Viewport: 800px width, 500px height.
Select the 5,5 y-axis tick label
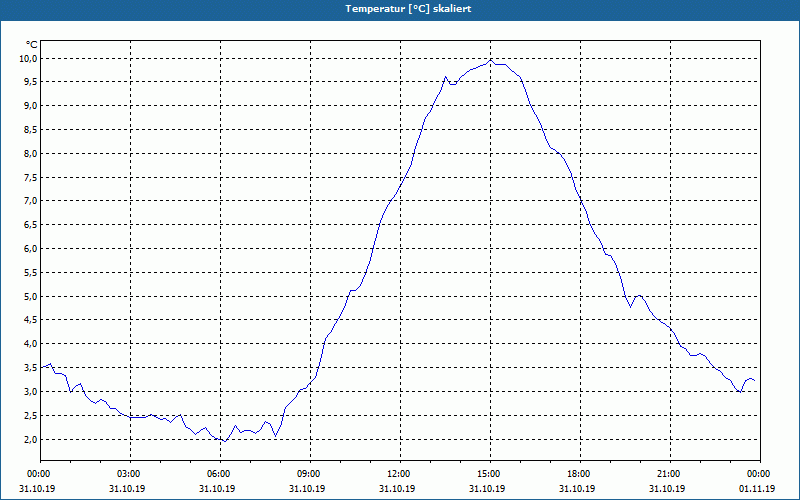point(31,272)
